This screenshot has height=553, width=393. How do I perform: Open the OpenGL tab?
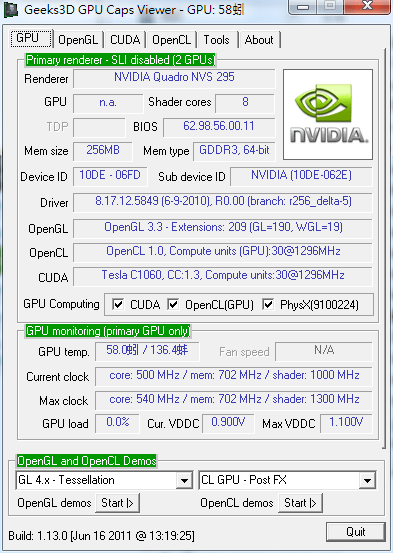click(x=78, y=40)
